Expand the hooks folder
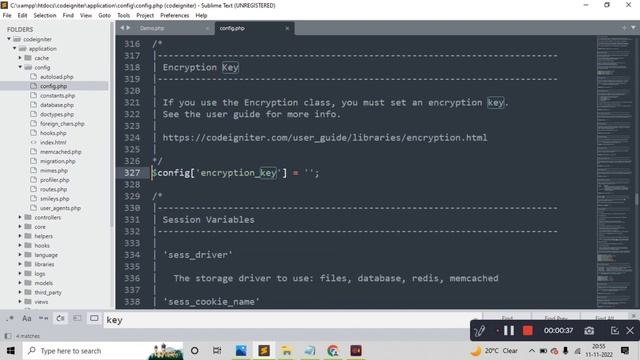Viewport: 640px width, 360px height. tap(20, 245)
